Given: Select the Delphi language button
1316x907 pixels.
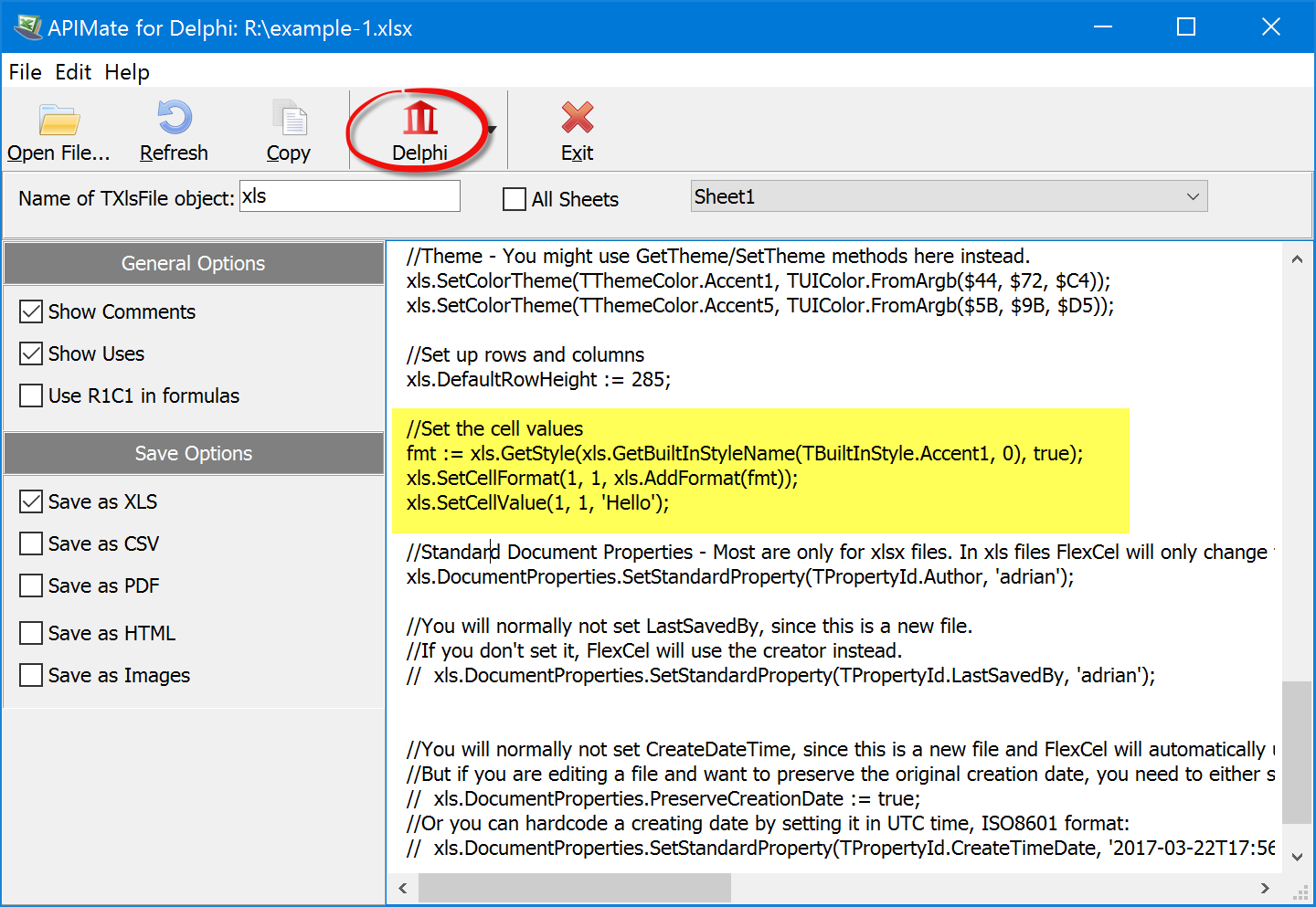Looking at the screenshot, I should [420, 131].
